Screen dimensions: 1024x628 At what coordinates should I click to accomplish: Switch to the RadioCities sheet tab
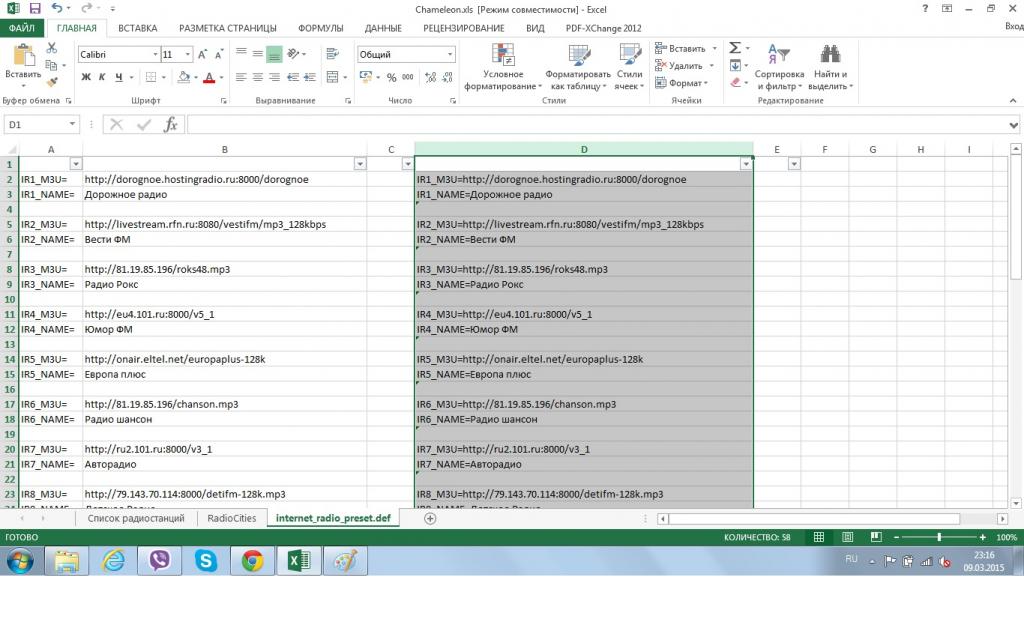(x=231, y=518)
